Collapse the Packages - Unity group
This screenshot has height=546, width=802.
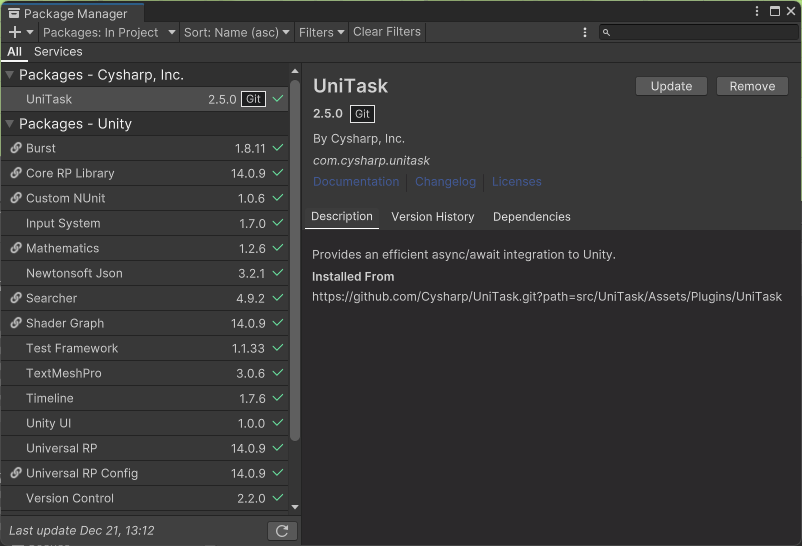pos(9,124)
